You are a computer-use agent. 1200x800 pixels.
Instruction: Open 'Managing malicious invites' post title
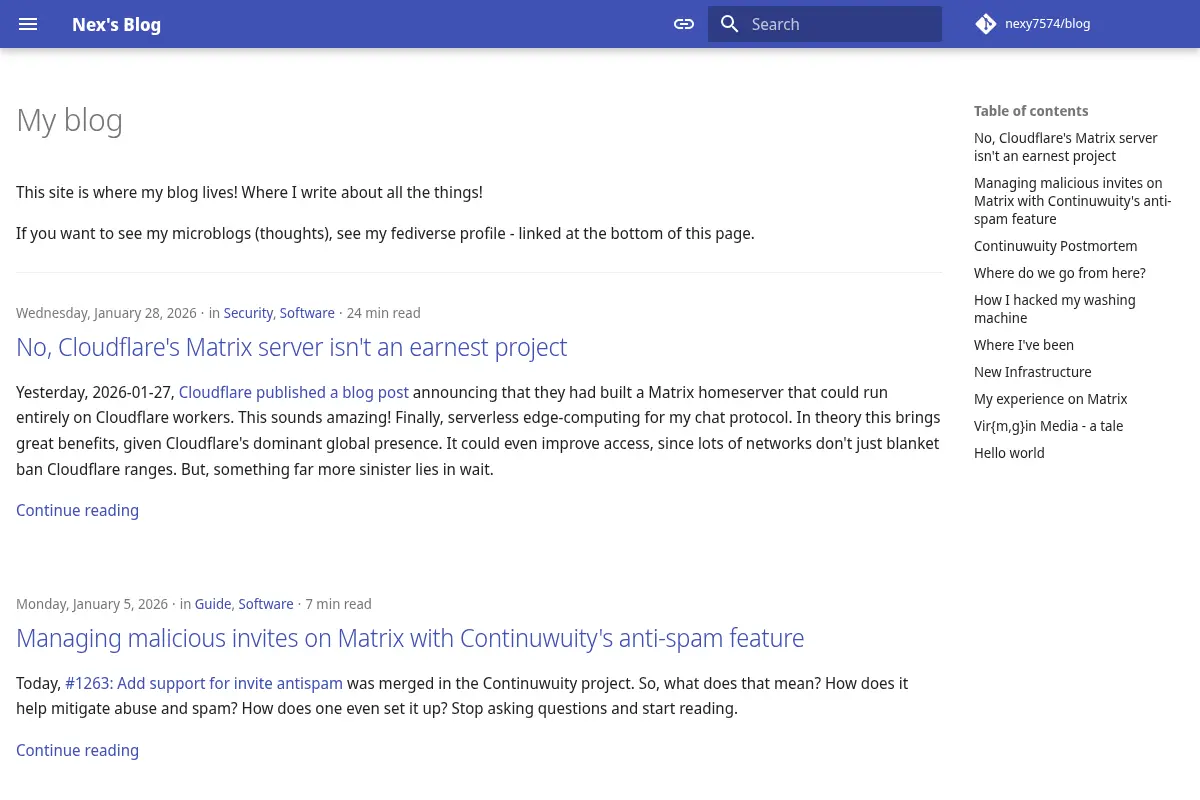(410, 638)
